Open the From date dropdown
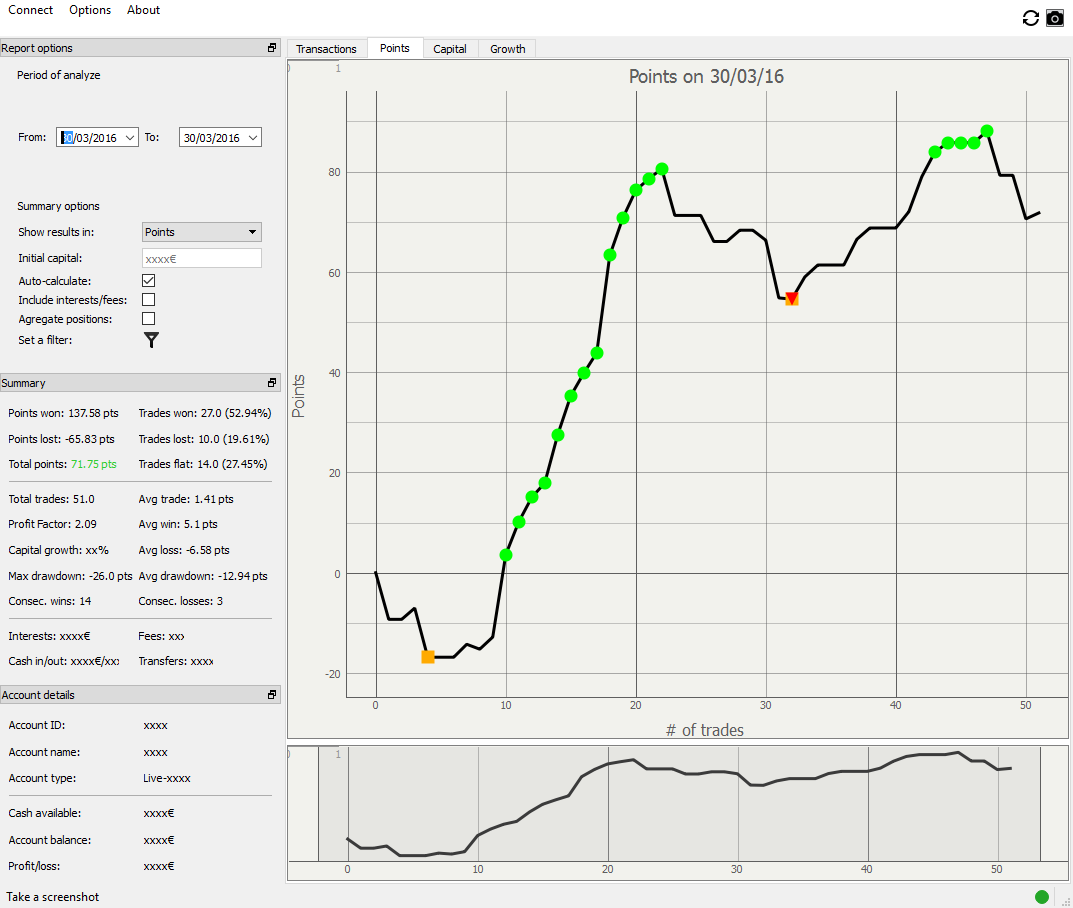Image resolution: width=1073 pixels, height=908 pixels. coord(130,138)
